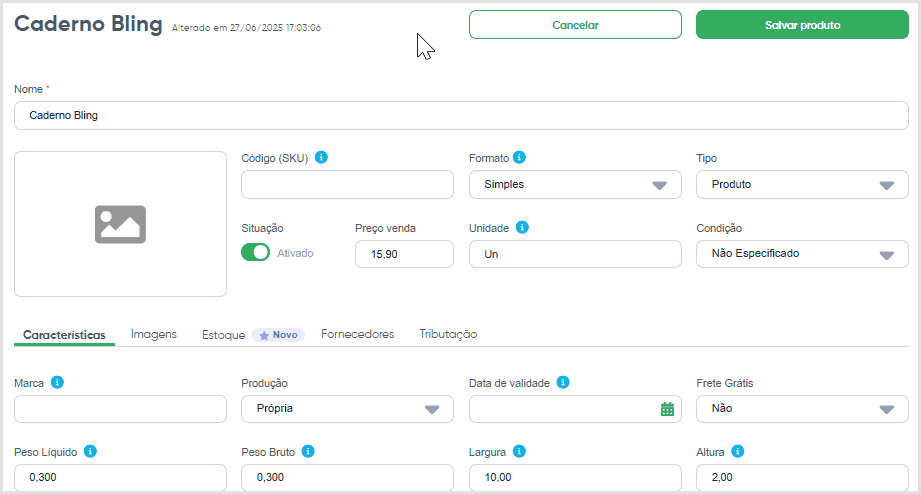The image size is (921, 494).
Task: Click the info icon next to Altura
Action: tap(738, 451)
